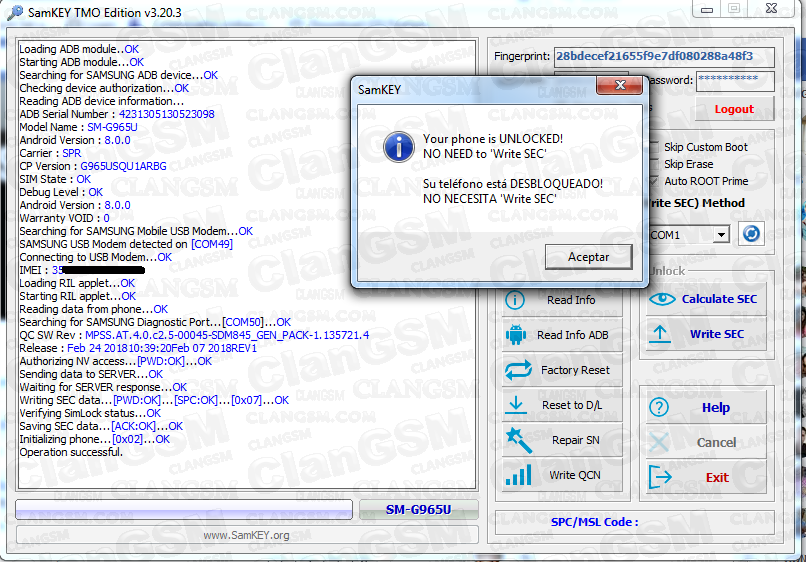Click the Write SEC upload arrow icon
This screenshot has height=562, width=806.
(660, 334)
